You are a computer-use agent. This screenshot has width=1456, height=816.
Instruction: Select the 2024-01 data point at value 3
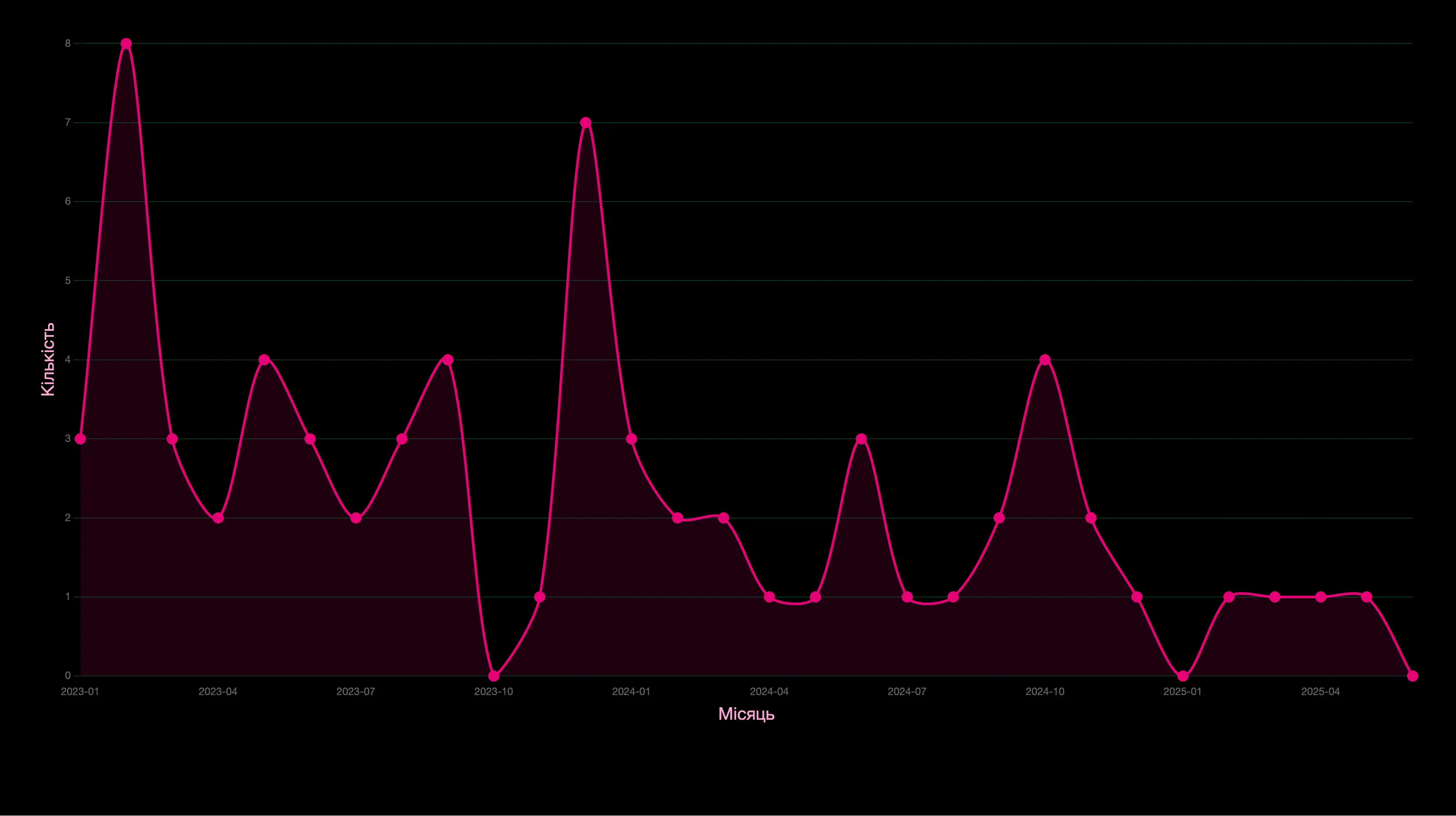pos(631,439)
